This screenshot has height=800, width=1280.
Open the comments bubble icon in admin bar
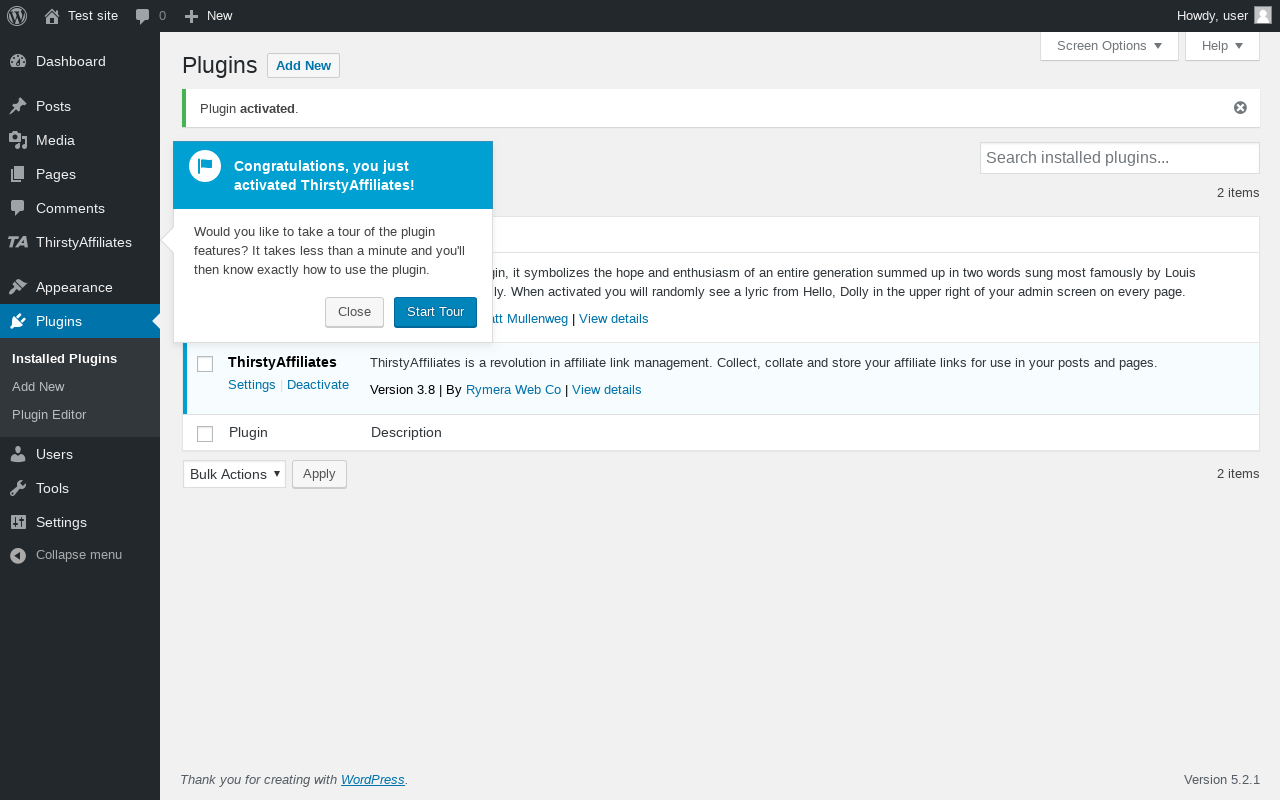point(143,16)
